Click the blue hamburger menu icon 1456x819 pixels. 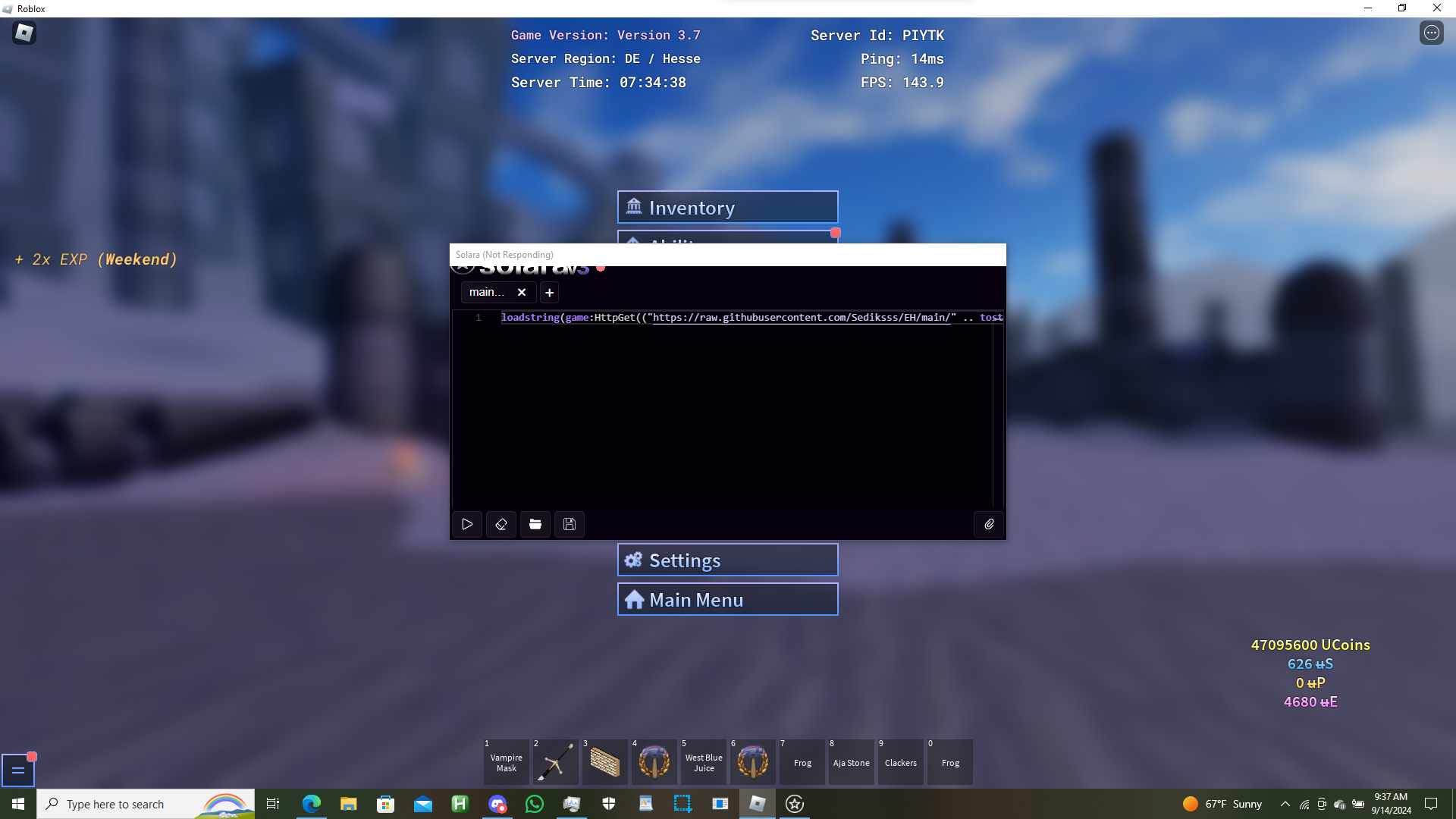[18, 770]
